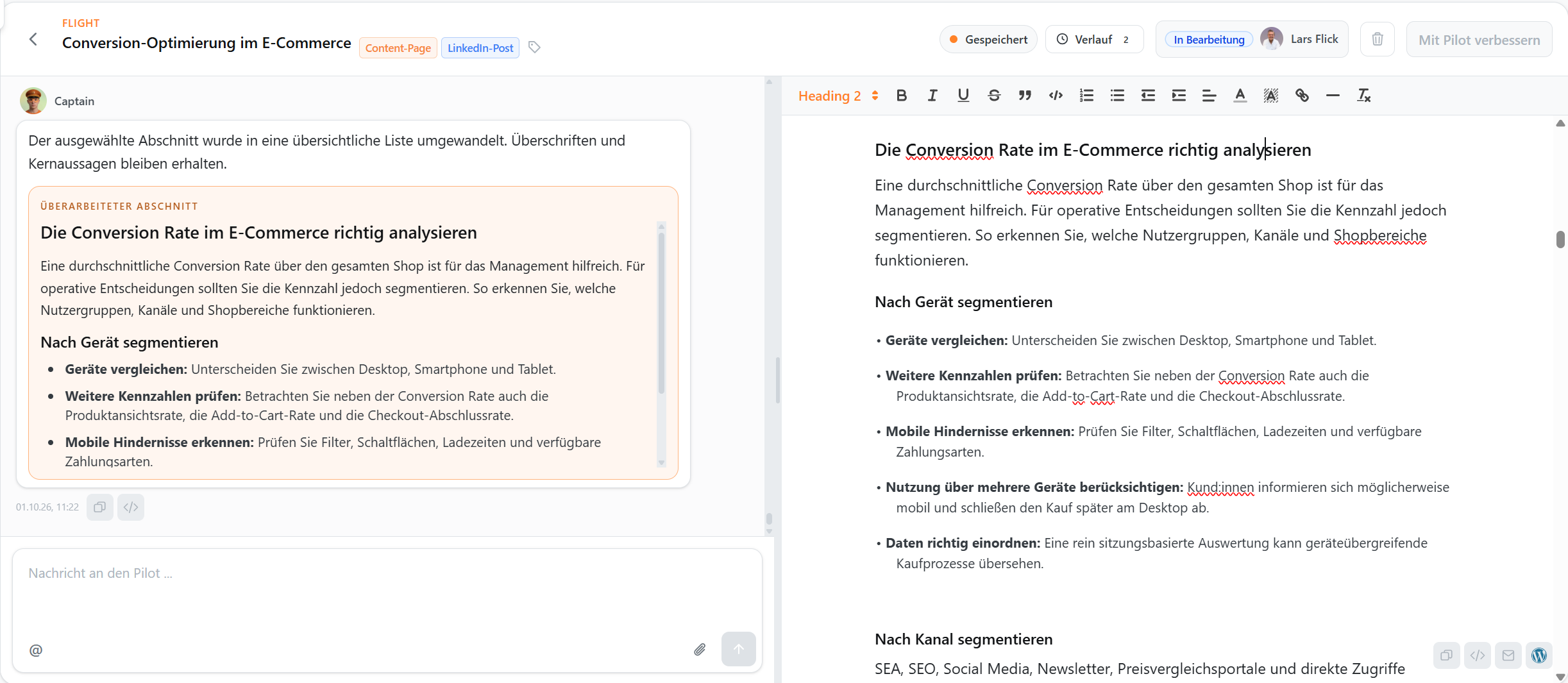Apply italic formatting
Screen dimensions: 1568x683
point(932,96)
